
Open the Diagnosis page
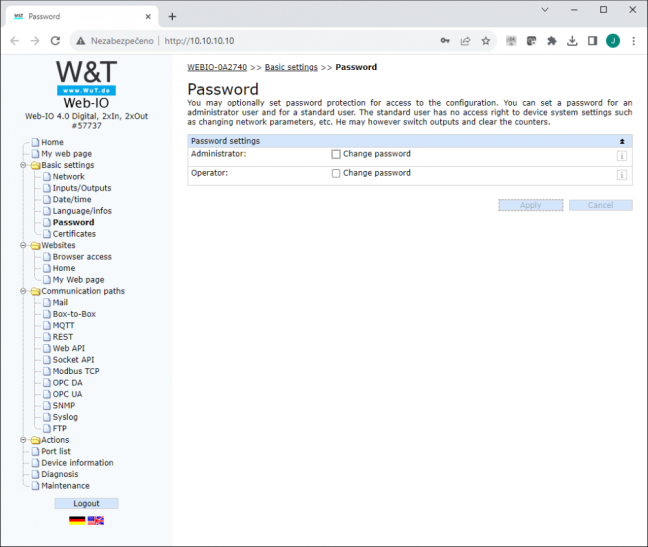[x=60, y=474]
